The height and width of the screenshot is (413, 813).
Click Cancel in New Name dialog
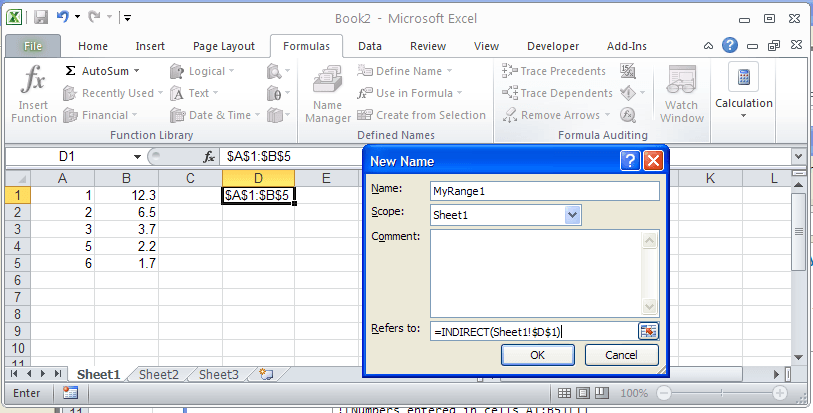point(621,355)
